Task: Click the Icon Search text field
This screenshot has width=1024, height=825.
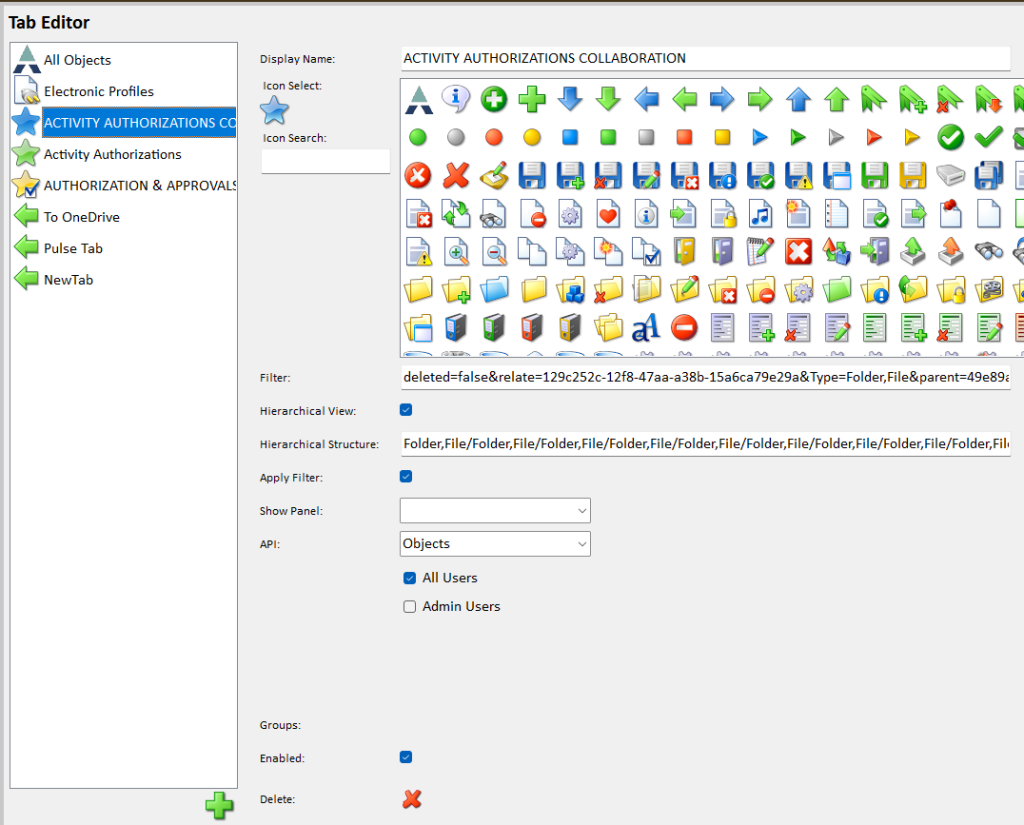Action: [x=325, y=161]
